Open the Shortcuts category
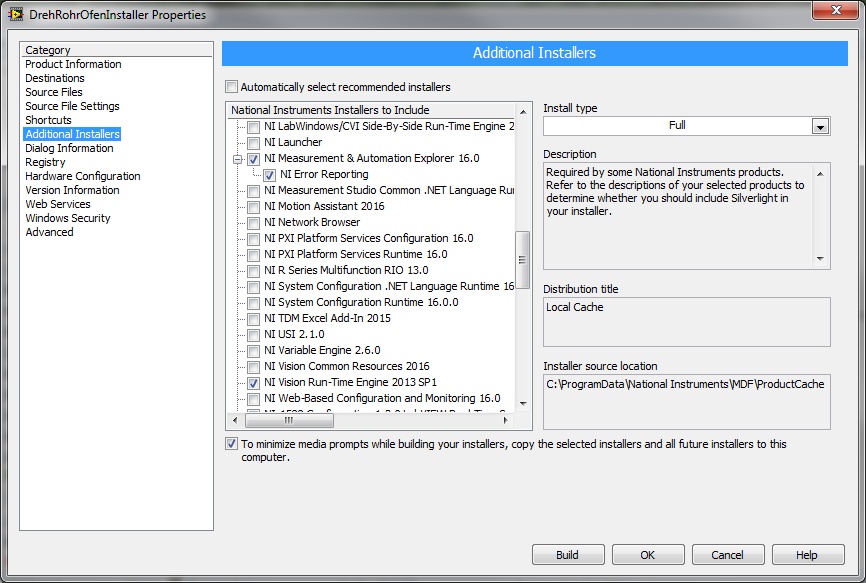Screen dimensions: 866x583 pos(48,120)
